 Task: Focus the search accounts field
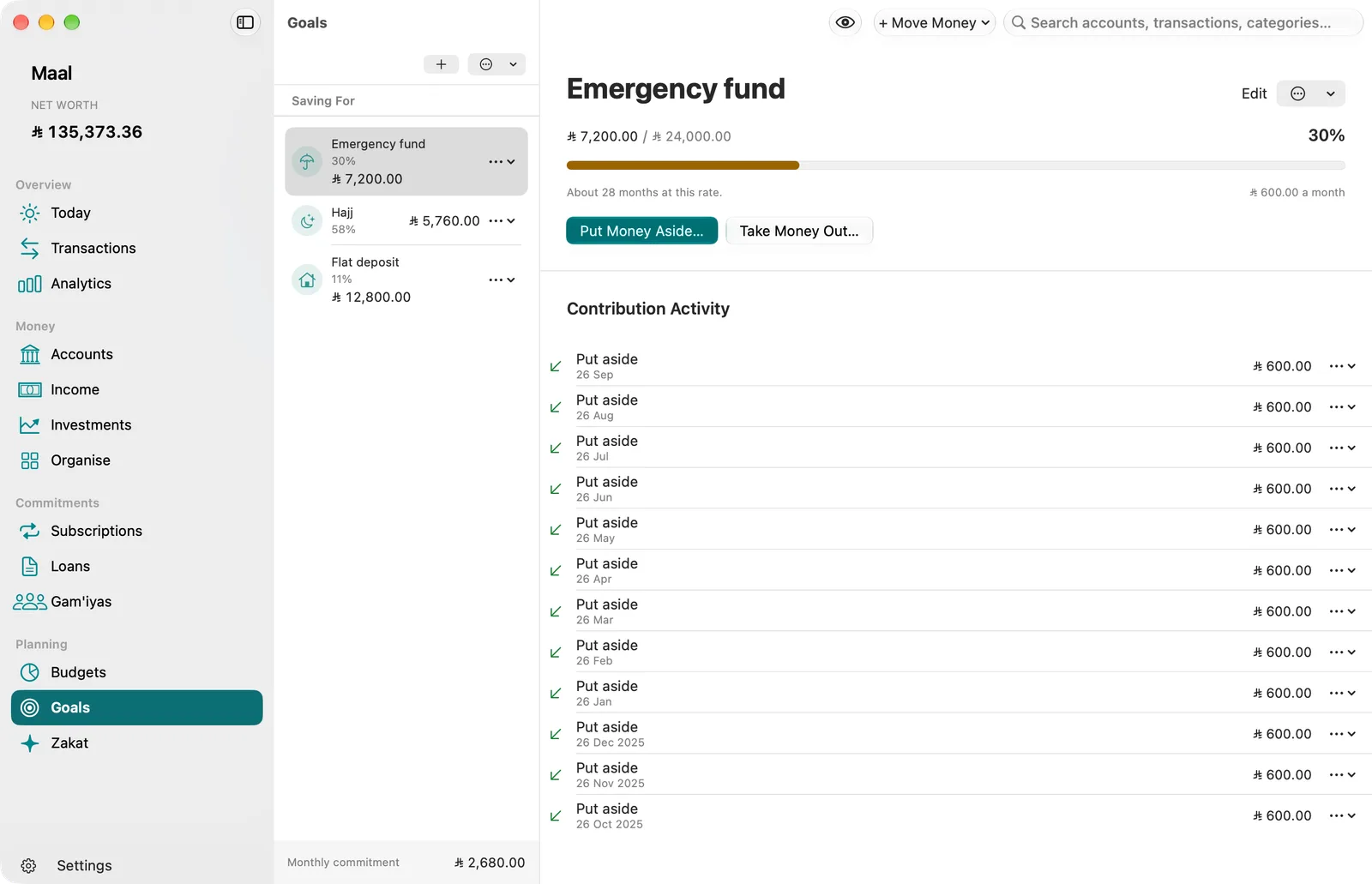pos(1182,22)
